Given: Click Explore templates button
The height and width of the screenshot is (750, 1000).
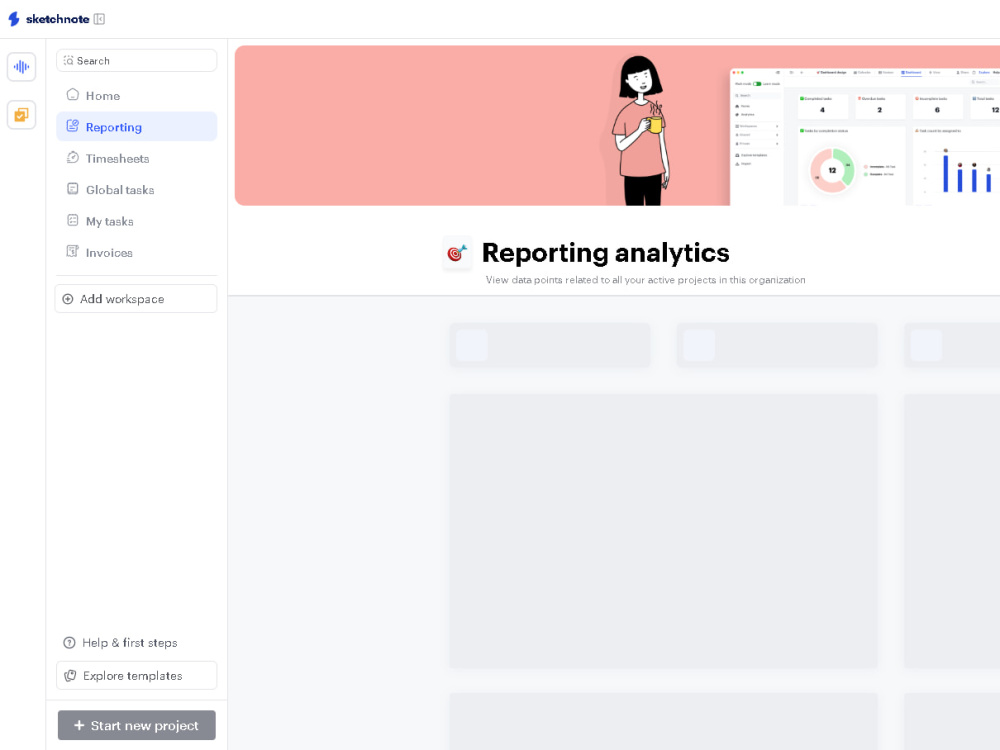Looking at the screenshot, I should [136, 675].
